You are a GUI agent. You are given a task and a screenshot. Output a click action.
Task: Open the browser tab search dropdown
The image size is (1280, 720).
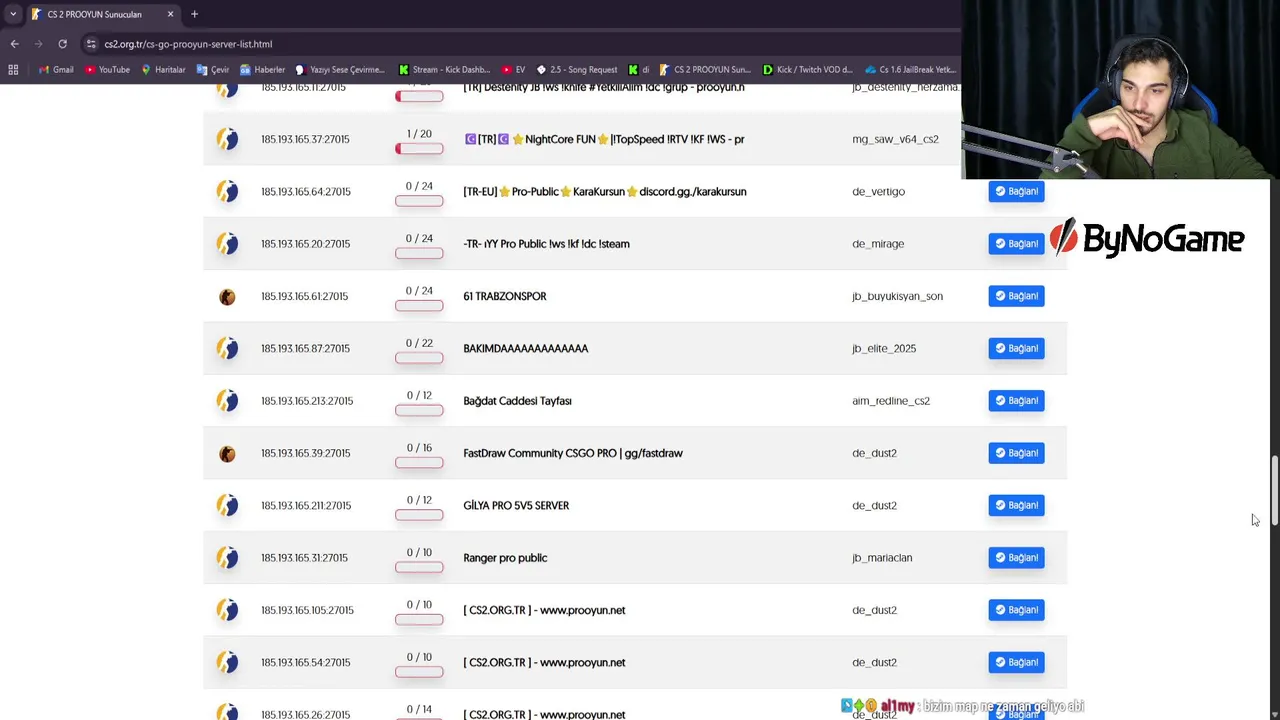13,14
